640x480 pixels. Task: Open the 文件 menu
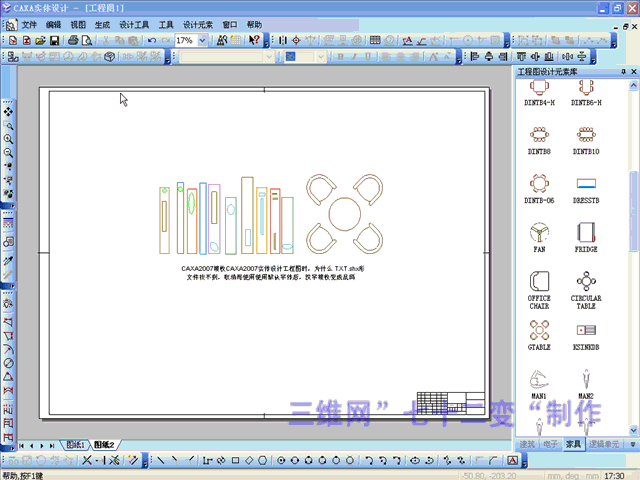[x=29, y=25]
